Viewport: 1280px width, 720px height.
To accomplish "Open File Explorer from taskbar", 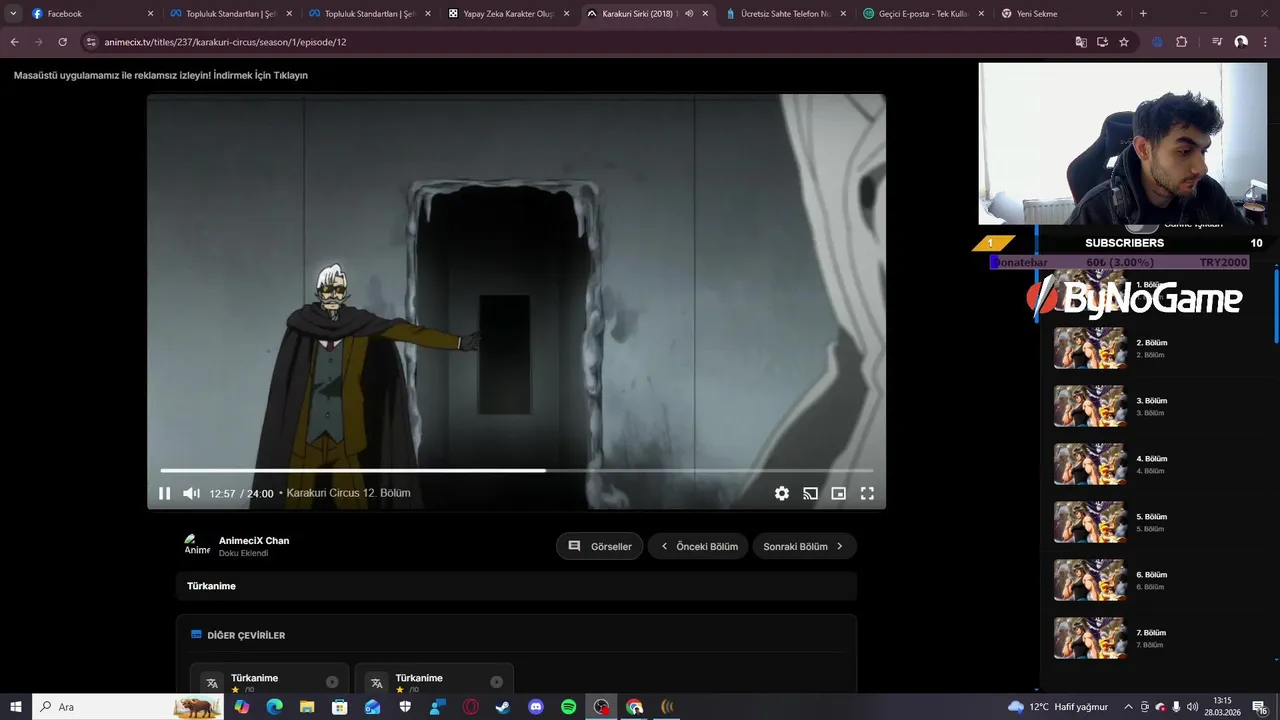I will (307, 707).
